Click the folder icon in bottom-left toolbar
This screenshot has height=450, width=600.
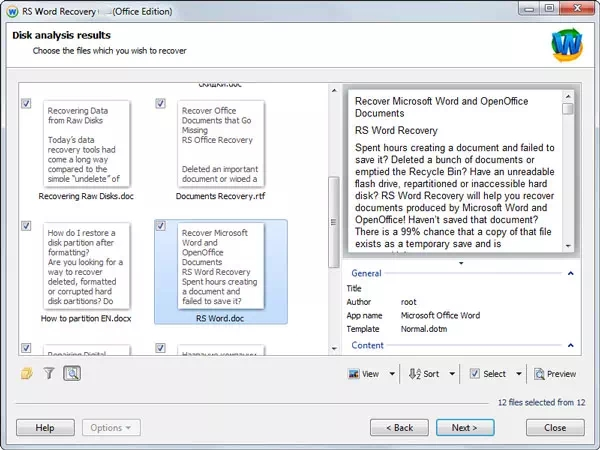tap(27, 374)
